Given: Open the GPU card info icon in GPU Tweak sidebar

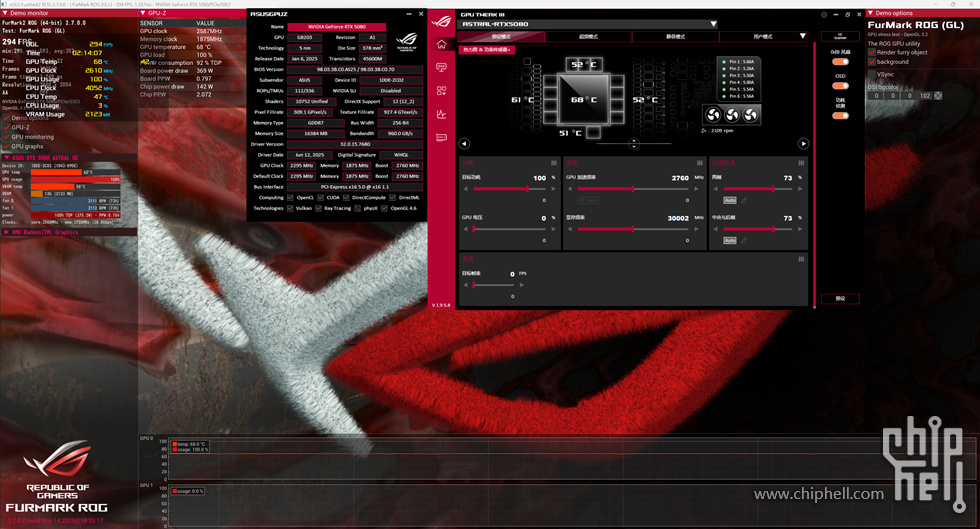Looking at the screenshot, I should pos(441,137).
